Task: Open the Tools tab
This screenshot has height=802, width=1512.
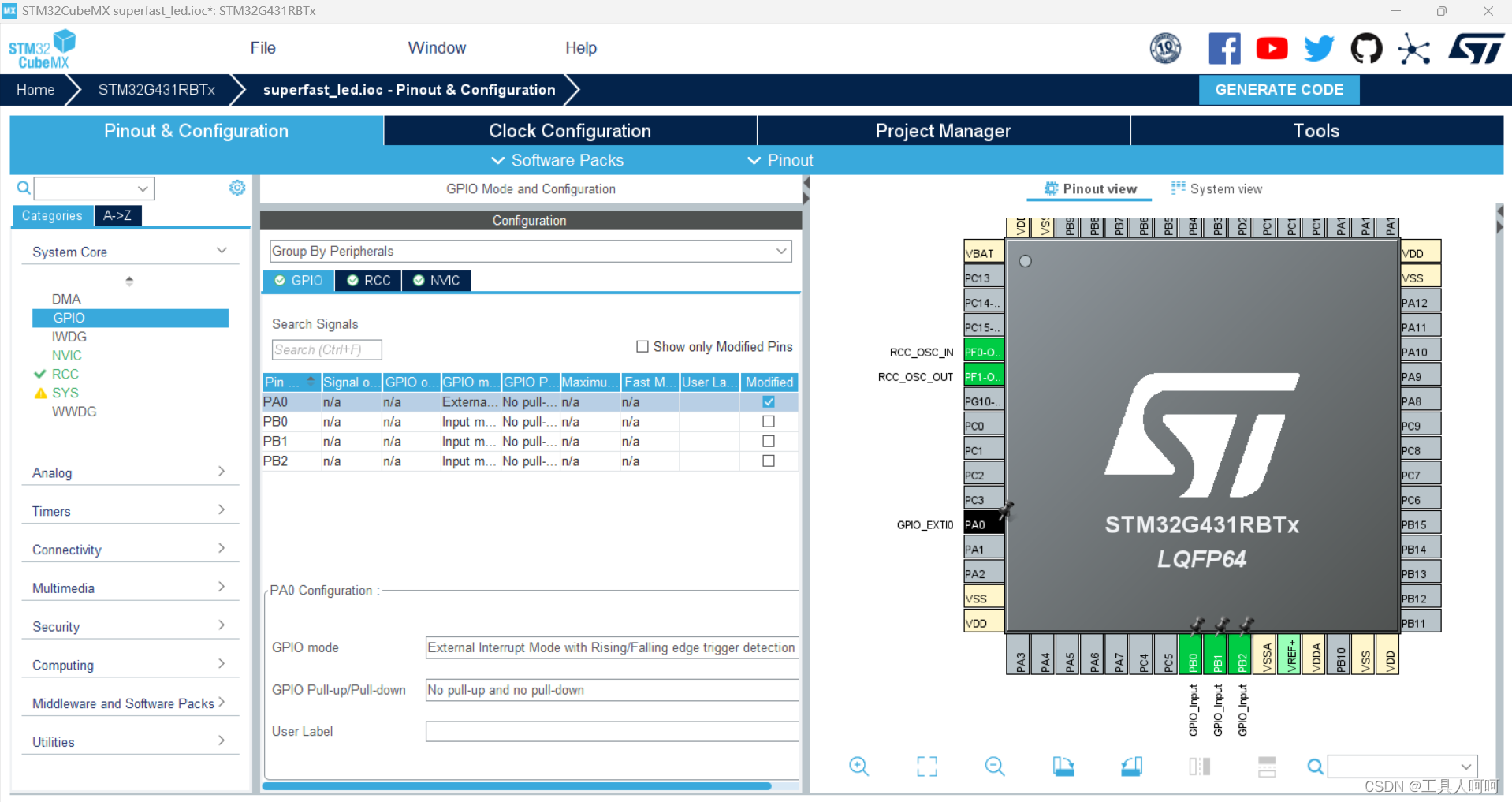Action: point(1316,131)
